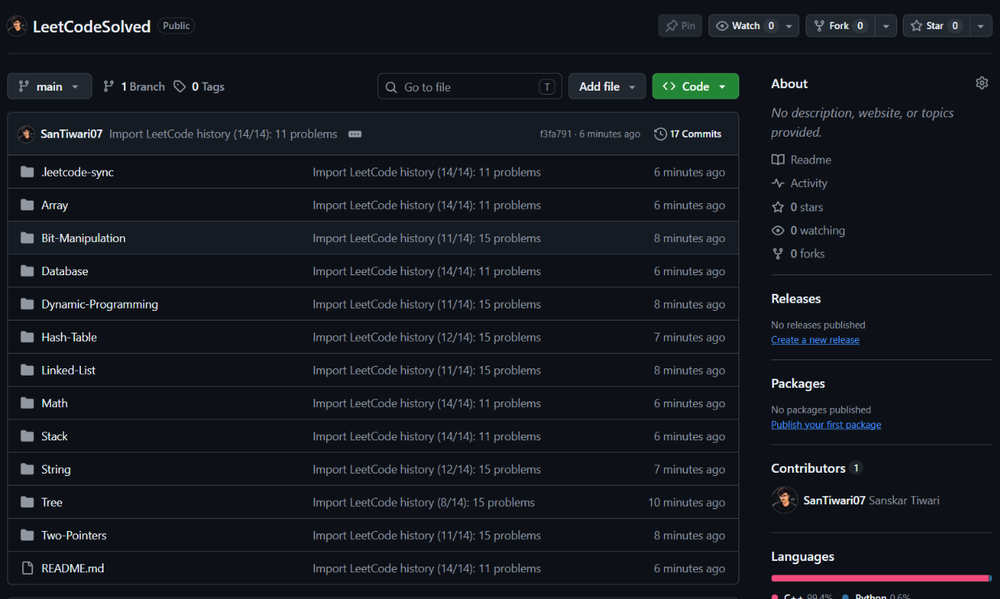Click the String folder icon

point(27,470)
